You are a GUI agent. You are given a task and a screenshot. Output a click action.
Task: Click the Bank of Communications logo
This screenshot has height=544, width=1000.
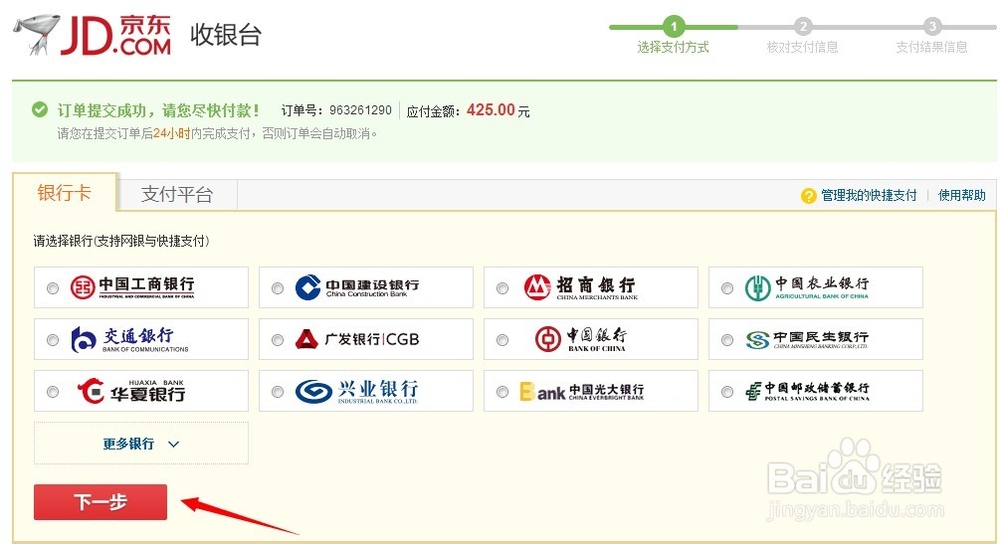[129, 339]
